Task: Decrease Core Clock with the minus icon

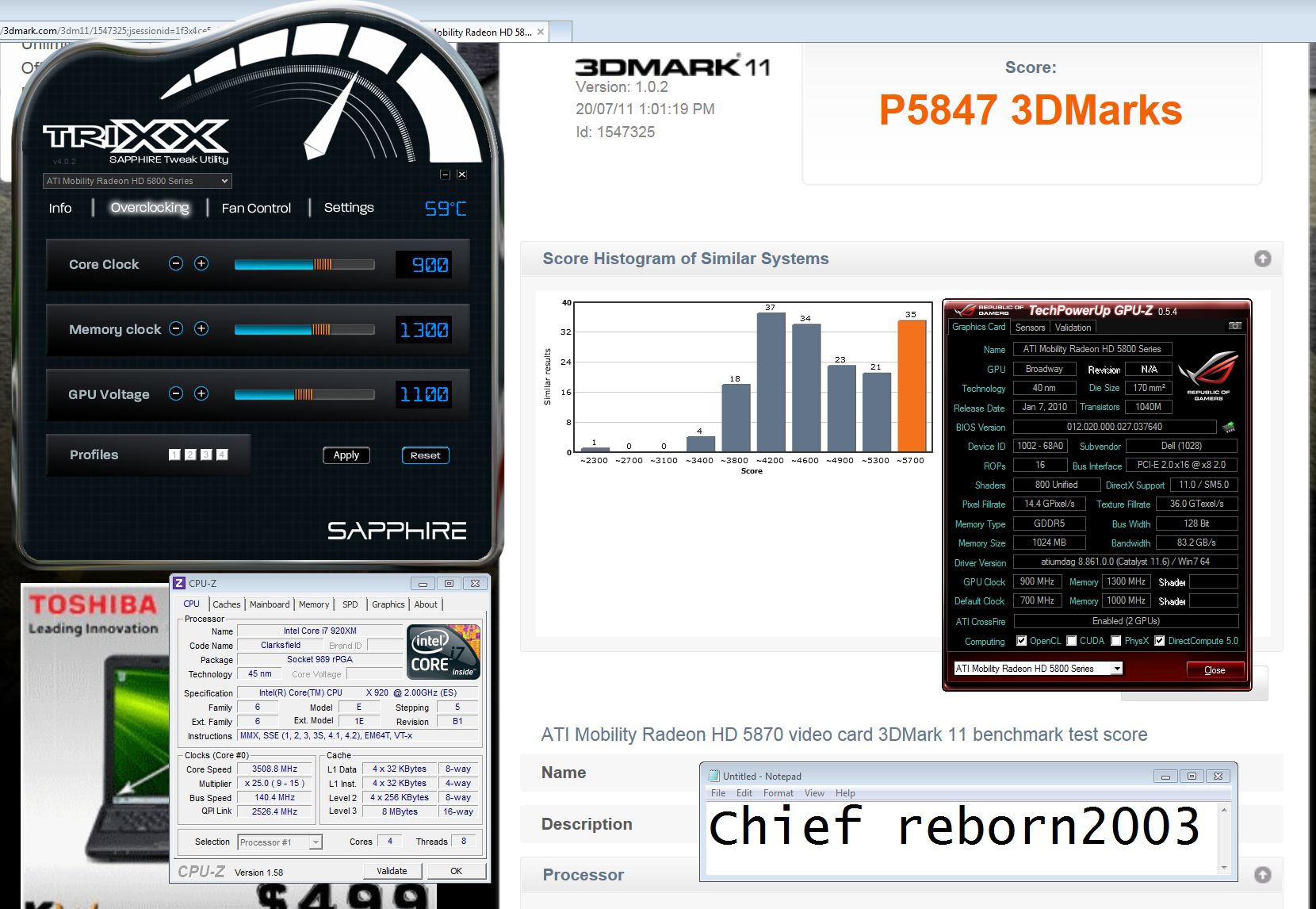Action: click(x=176, y=263)
